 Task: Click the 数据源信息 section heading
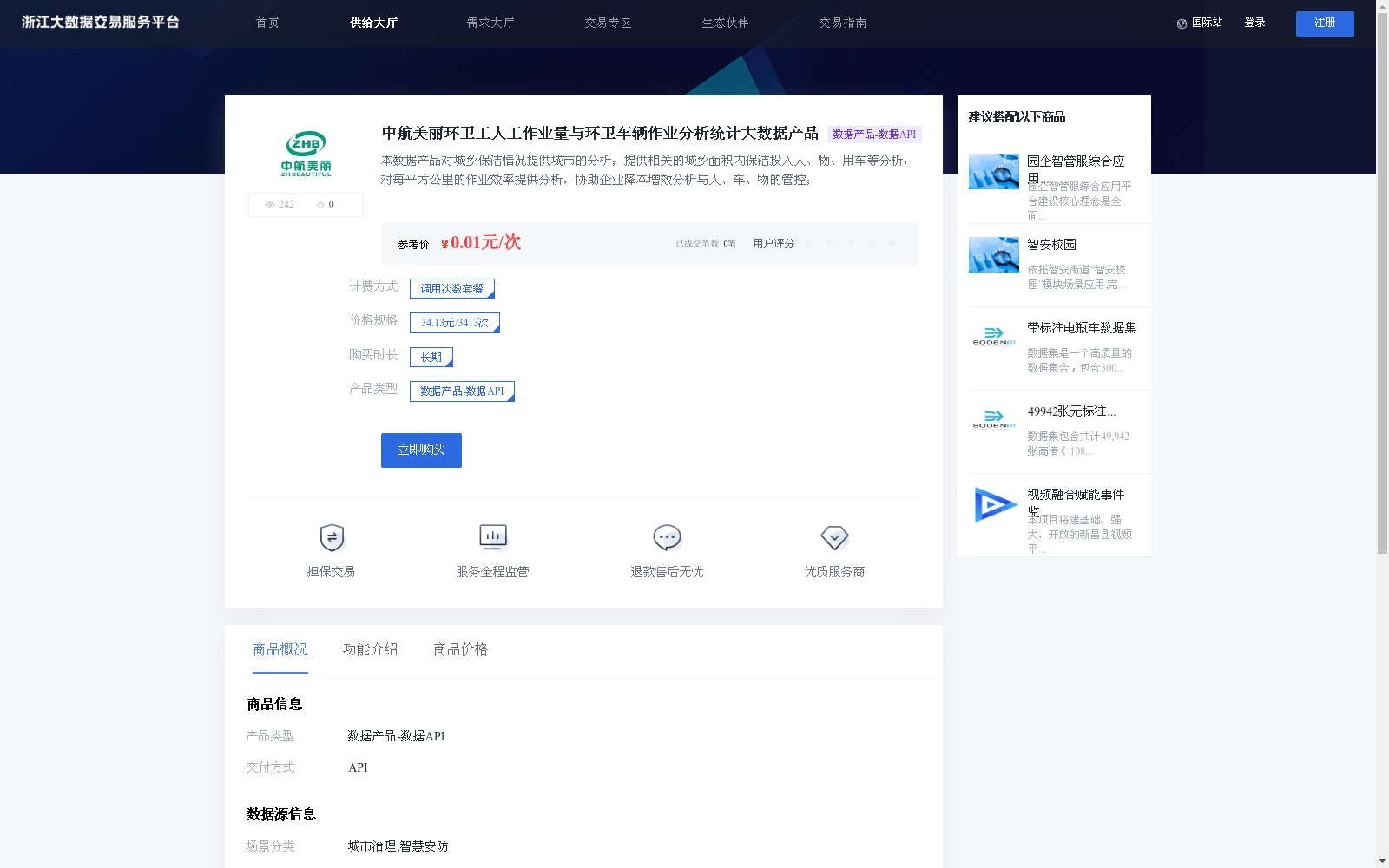coord(281,814)
